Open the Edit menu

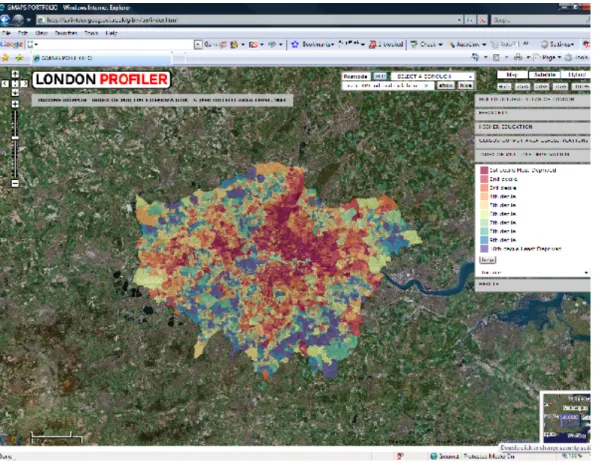[23, 33]
